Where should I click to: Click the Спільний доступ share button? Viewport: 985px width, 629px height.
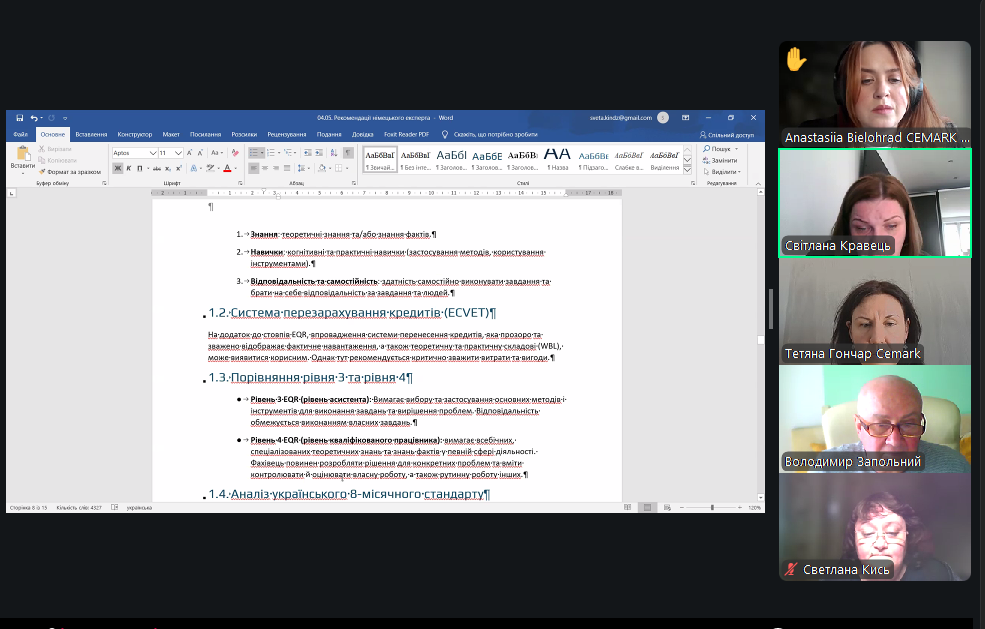[x=727, y=134]
